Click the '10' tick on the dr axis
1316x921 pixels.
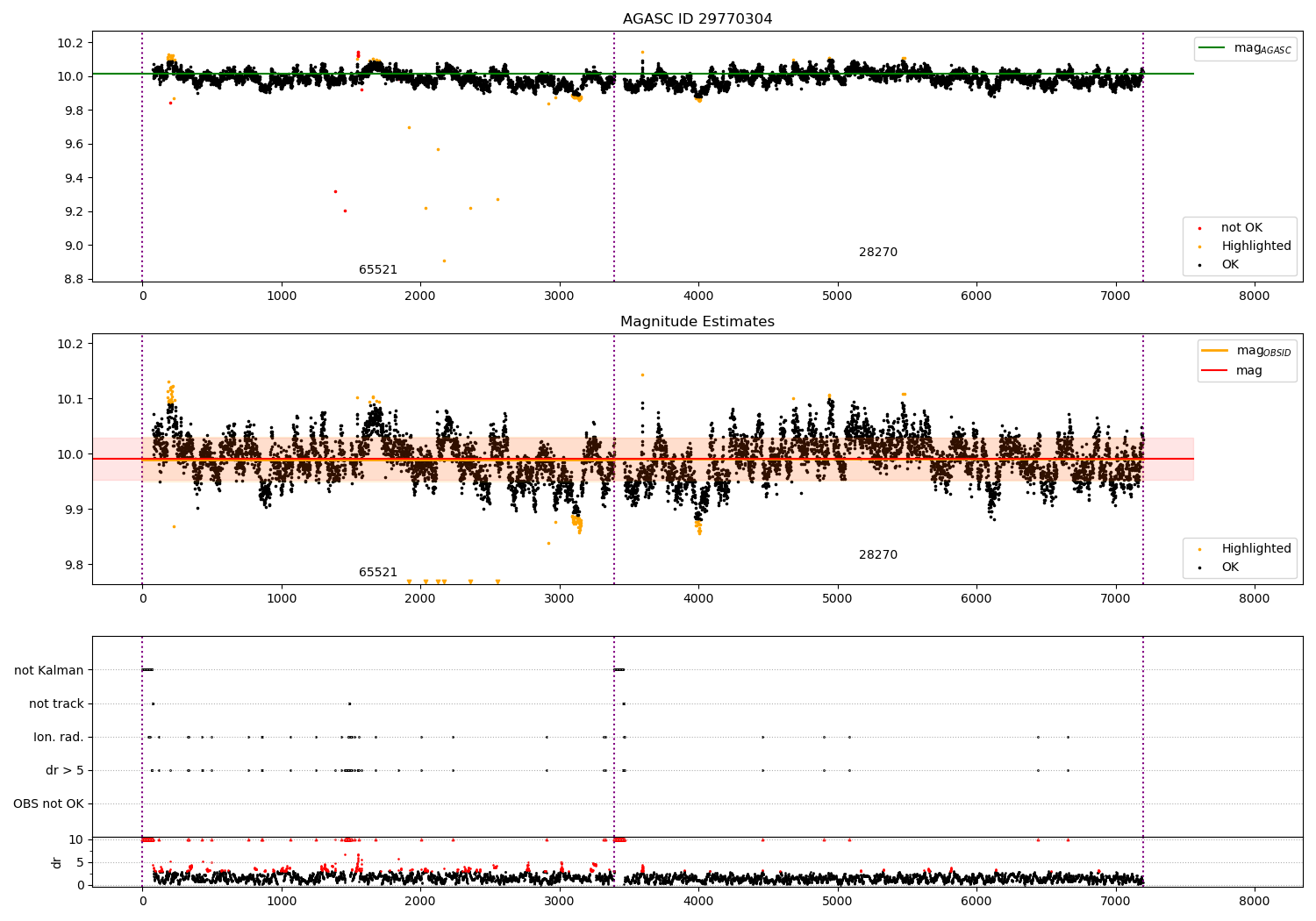[x=76, y=840]
